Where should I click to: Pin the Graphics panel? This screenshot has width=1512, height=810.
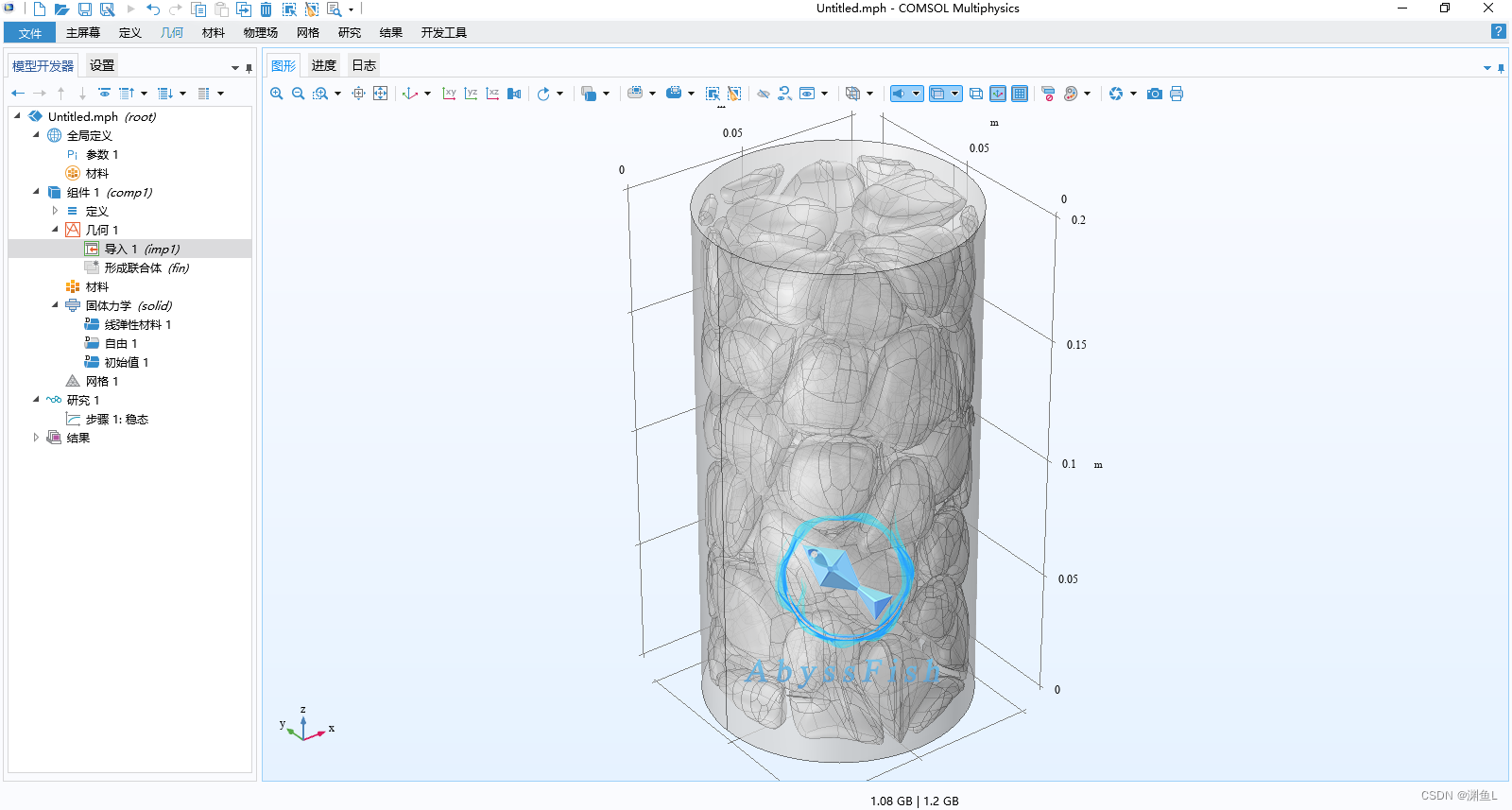tap(1501, 68)
